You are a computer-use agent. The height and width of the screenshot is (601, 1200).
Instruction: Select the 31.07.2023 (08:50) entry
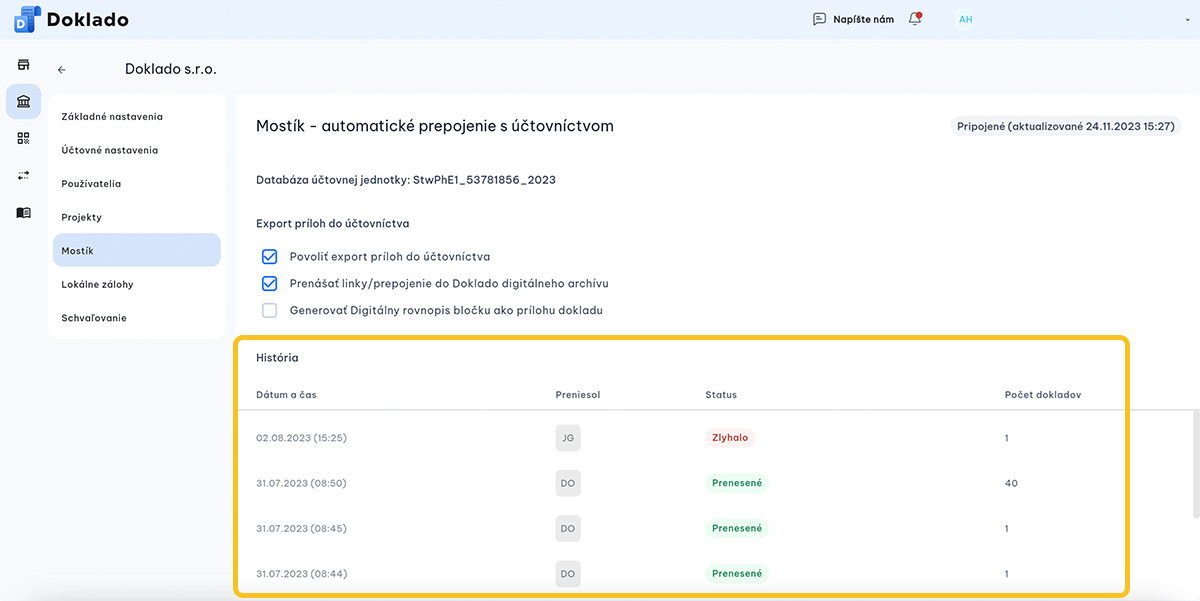(x=301, y=483)
